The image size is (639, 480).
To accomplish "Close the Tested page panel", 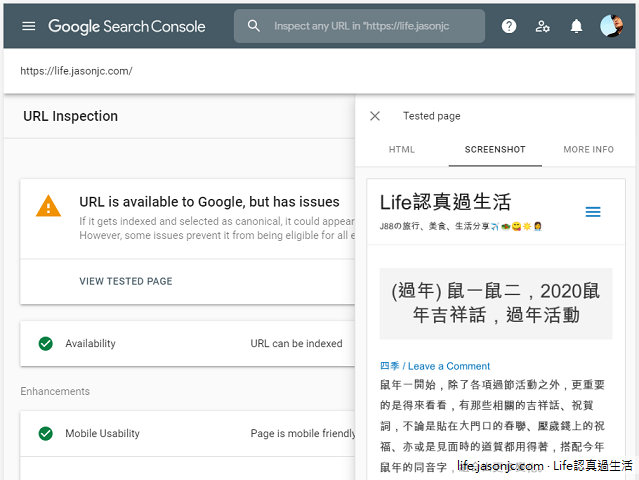I will [x=375, y=116].
